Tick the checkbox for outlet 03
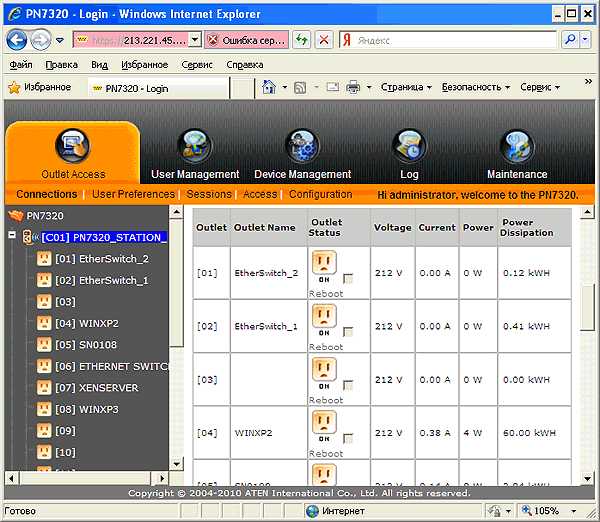The image size is (600, 522). click(347, 385)
